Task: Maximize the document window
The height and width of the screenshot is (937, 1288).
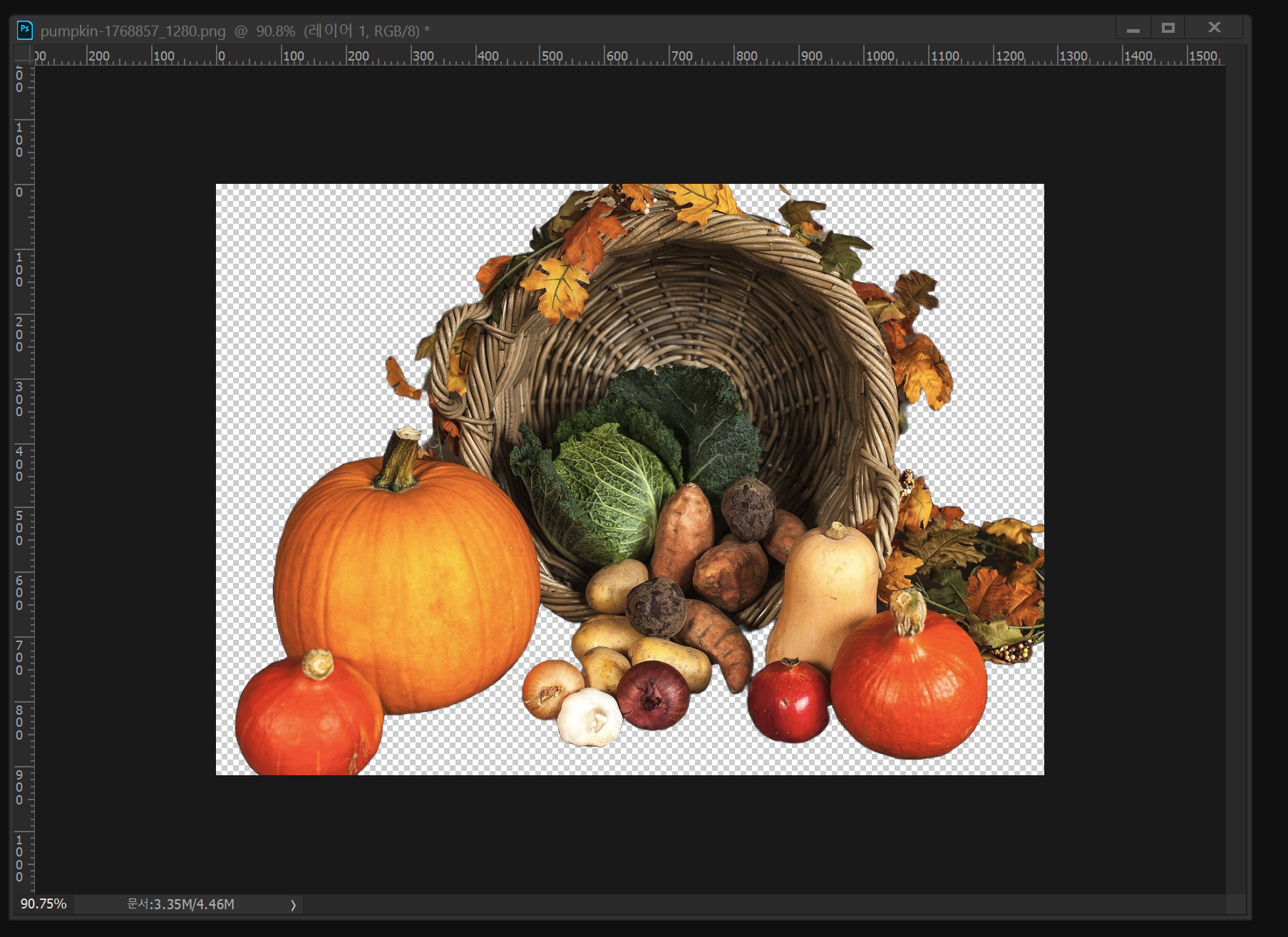Action: tap(1168, 29)
